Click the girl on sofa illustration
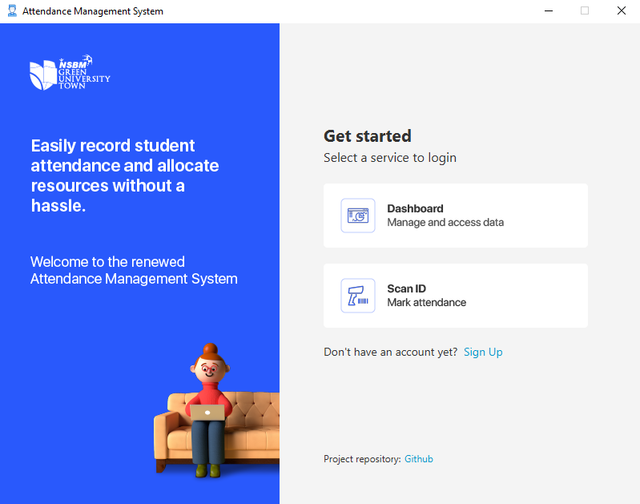This screenshot has width=640, height=504. pyautogui.click(x=216, y=411)
